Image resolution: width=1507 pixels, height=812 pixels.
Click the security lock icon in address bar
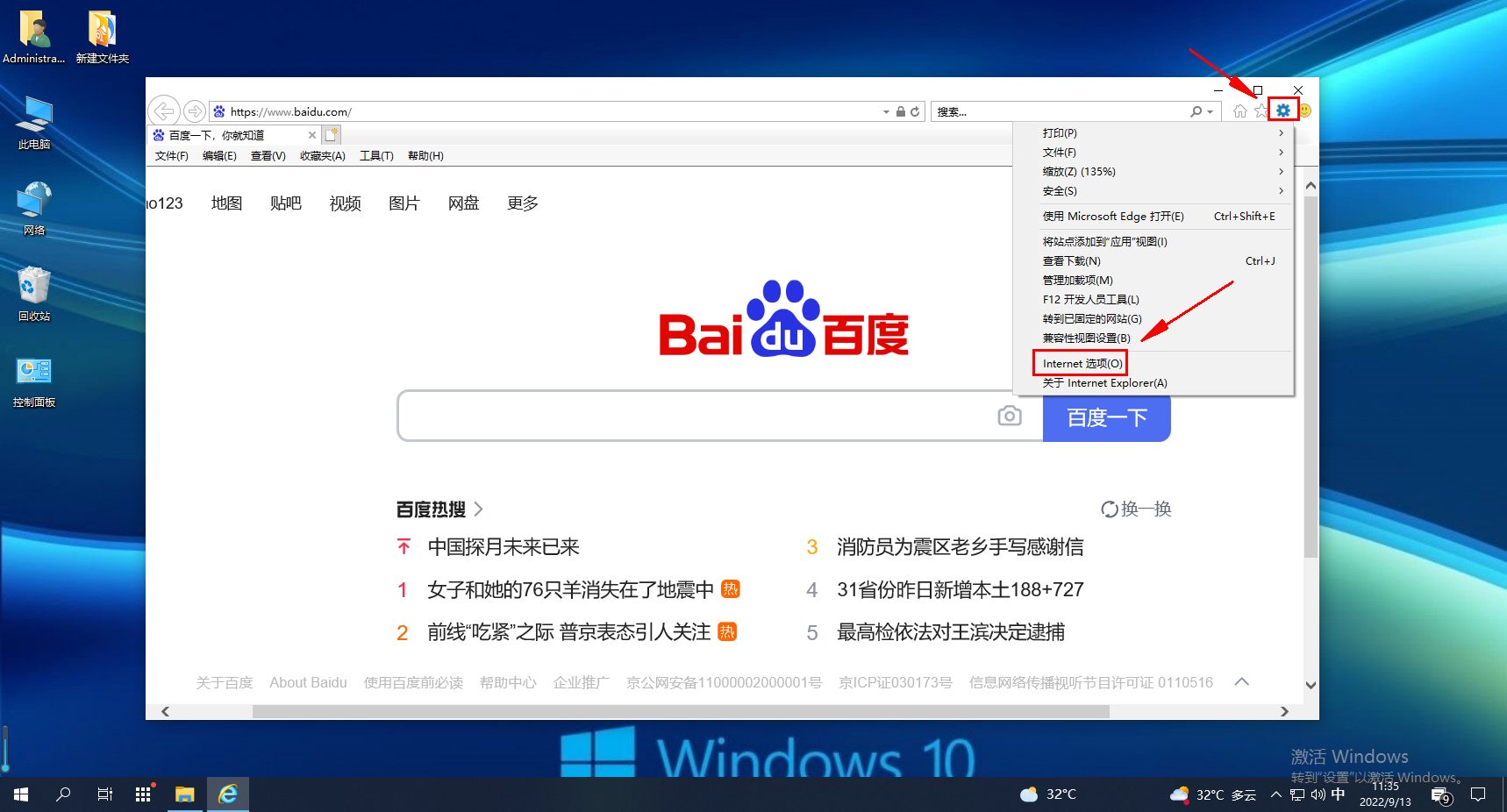(901, 112)
